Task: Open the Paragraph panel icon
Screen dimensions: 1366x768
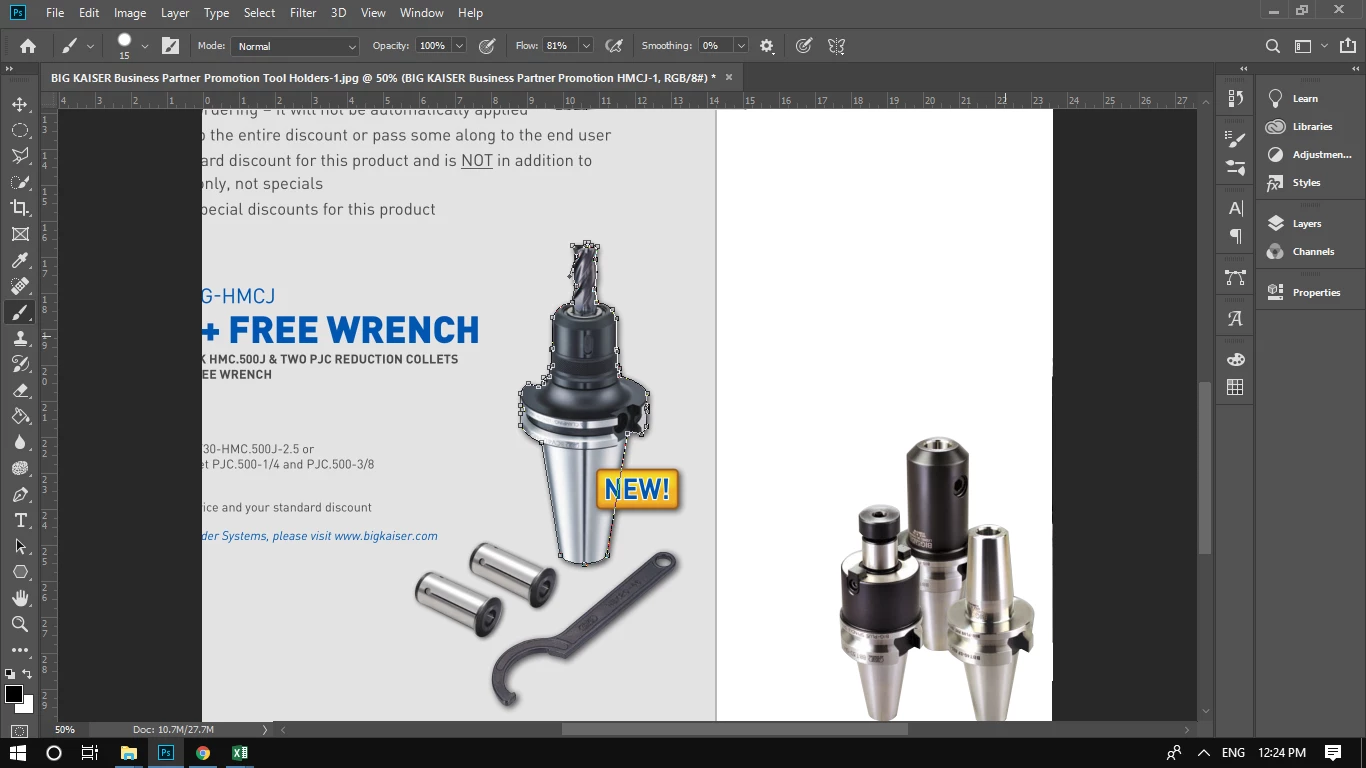Action: point(1236,236)
